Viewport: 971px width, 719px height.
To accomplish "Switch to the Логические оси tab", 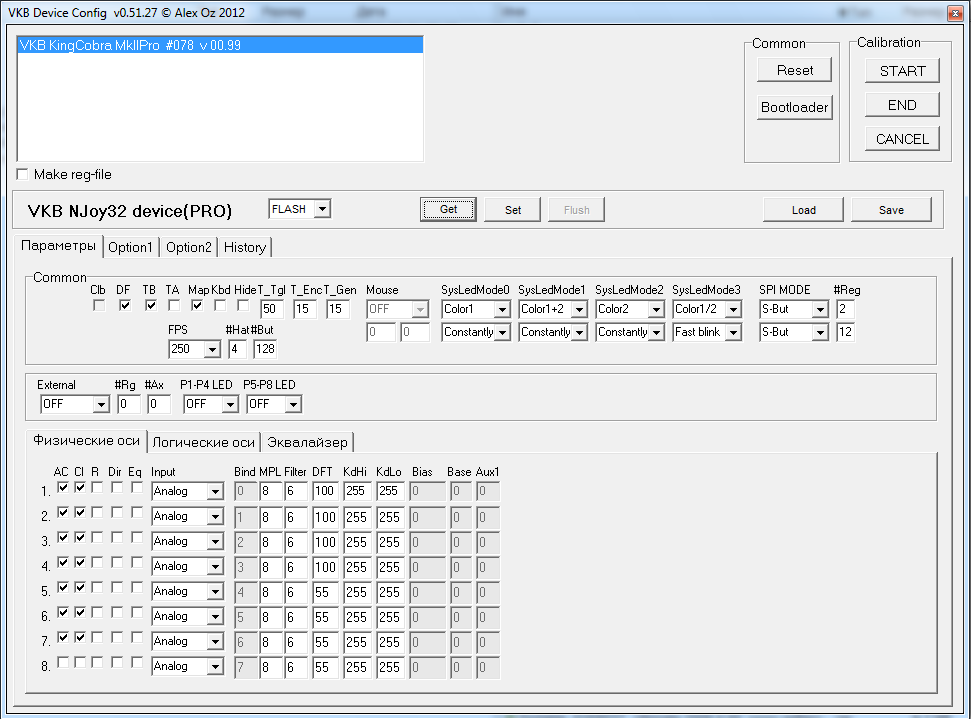I will [x=204, y=442].
